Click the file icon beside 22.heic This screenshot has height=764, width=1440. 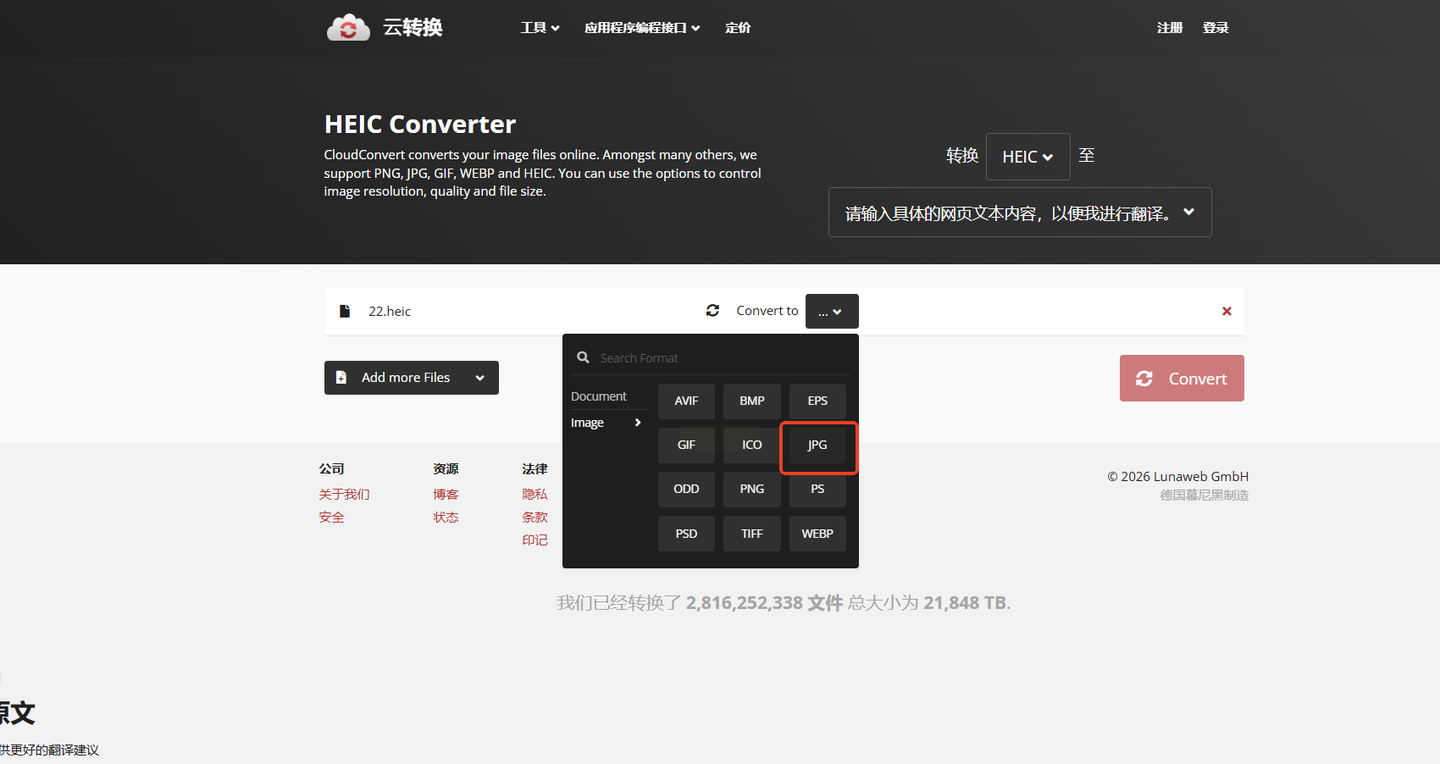pyautogui.click(x=345, y=311)
